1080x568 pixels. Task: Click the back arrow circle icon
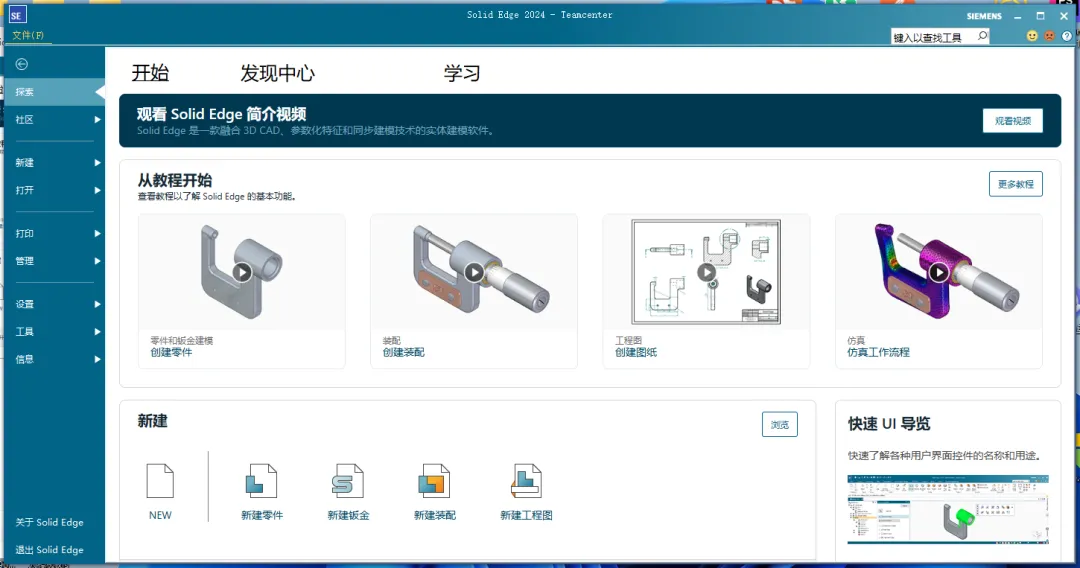22,64
